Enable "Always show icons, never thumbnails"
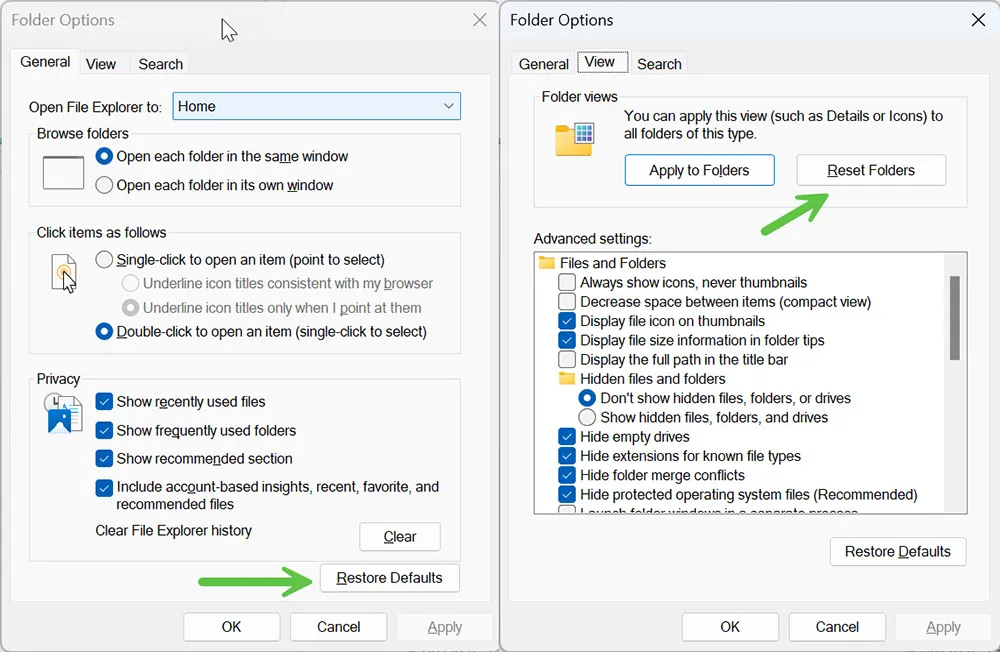This screenshot has width=1000, height=652. pos(567,282)
